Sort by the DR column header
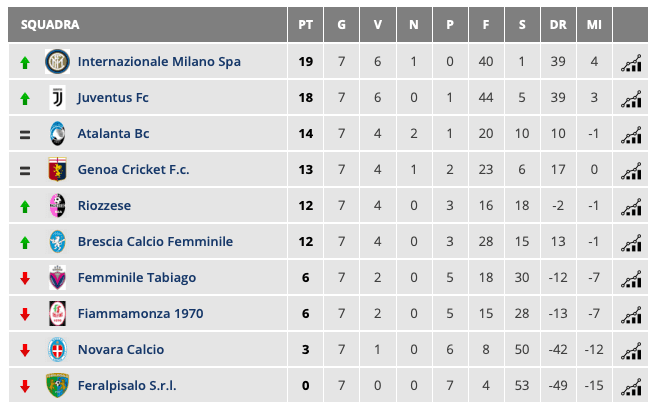Image resolution: width=655 pixels, height=410 pixels. pyautogui.click(x=557, y=25)
